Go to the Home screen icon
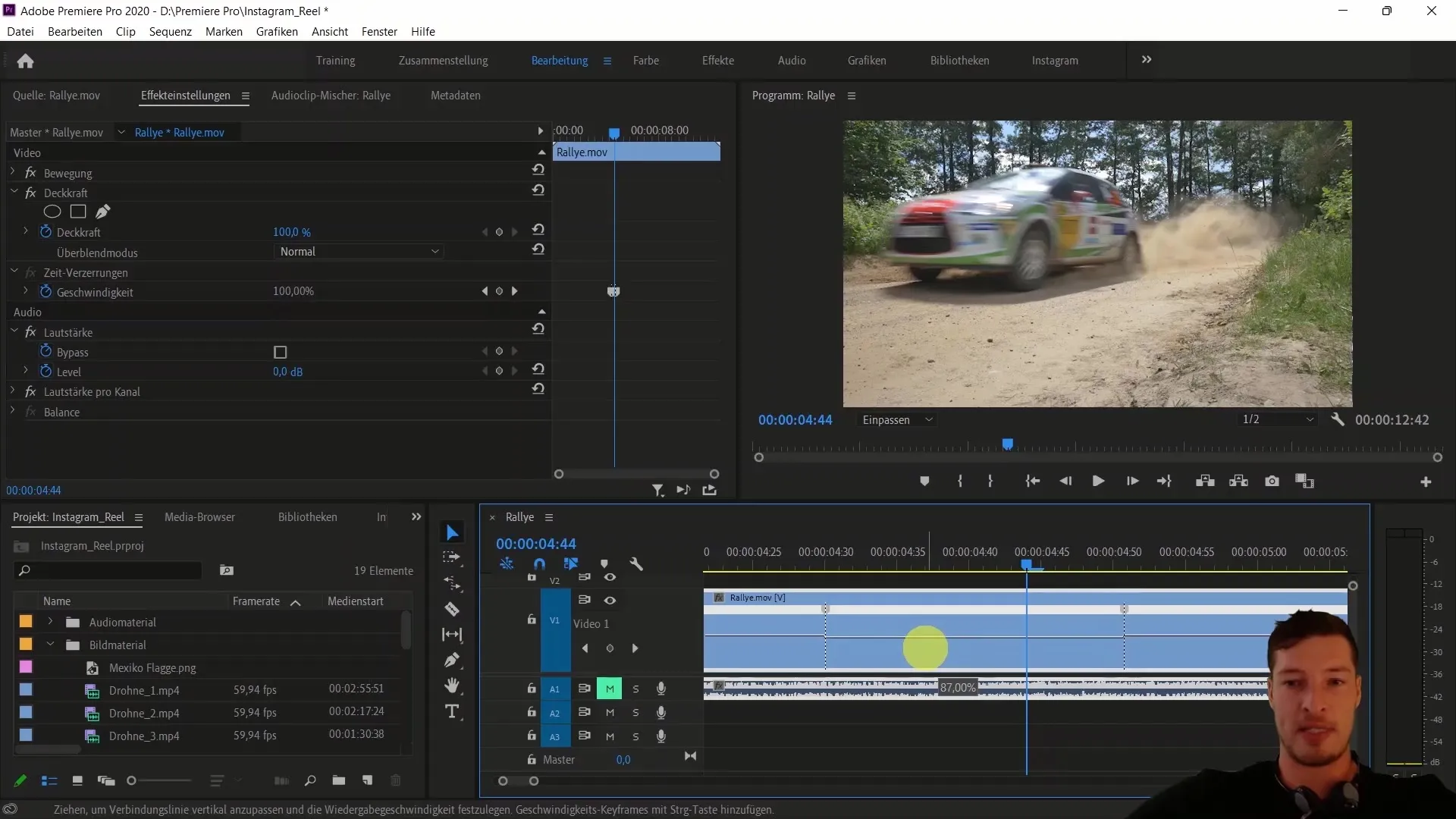 tap(25, 61)
